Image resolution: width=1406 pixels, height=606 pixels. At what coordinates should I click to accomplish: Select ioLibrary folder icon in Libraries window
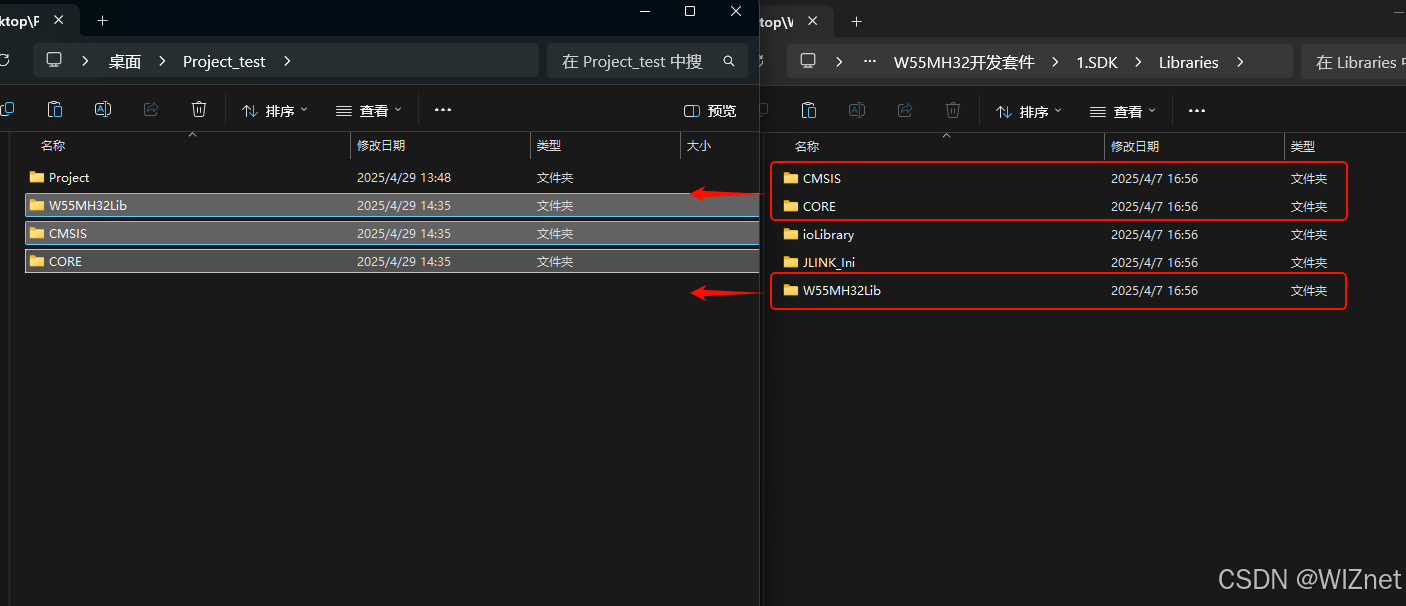click(x=791, y=234)
